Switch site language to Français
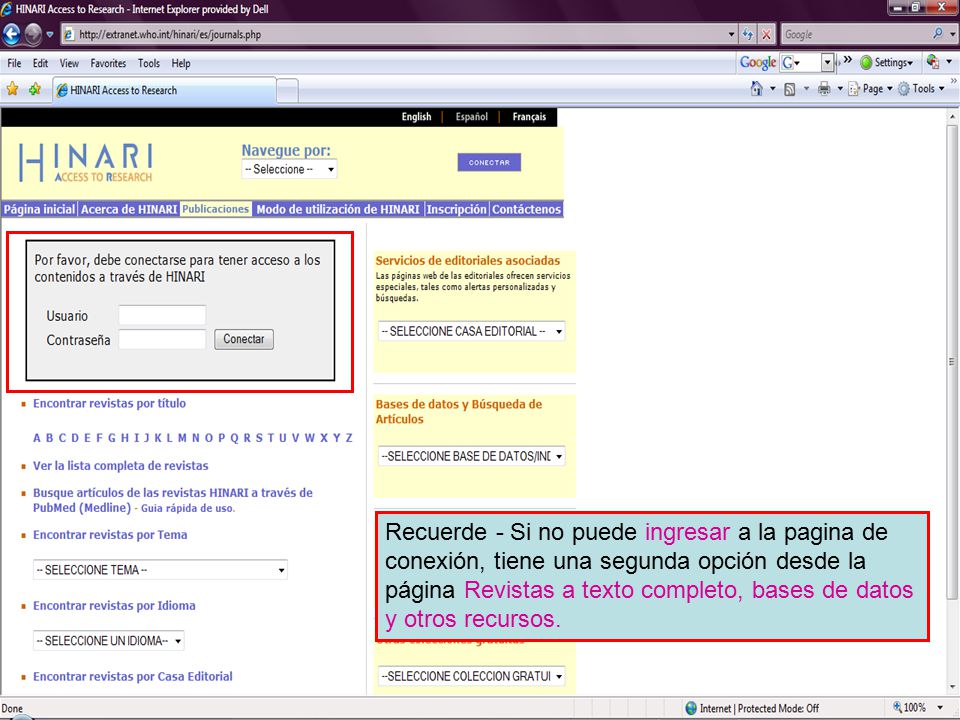The width and height of the screenshot is (960, 720). click(x=529, y=117)
